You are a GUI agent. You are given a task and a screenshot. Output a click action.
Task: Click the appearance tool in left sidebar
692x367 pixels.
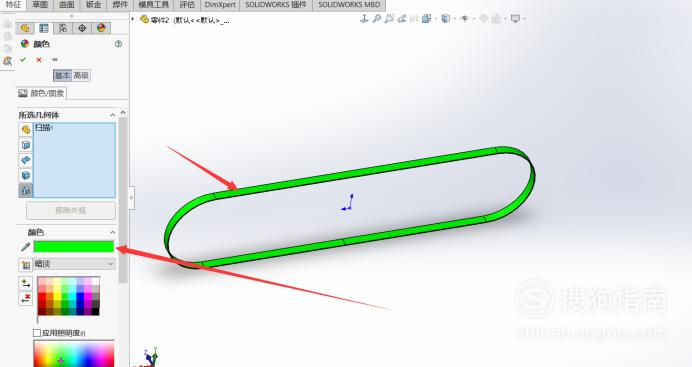(7, 61)
